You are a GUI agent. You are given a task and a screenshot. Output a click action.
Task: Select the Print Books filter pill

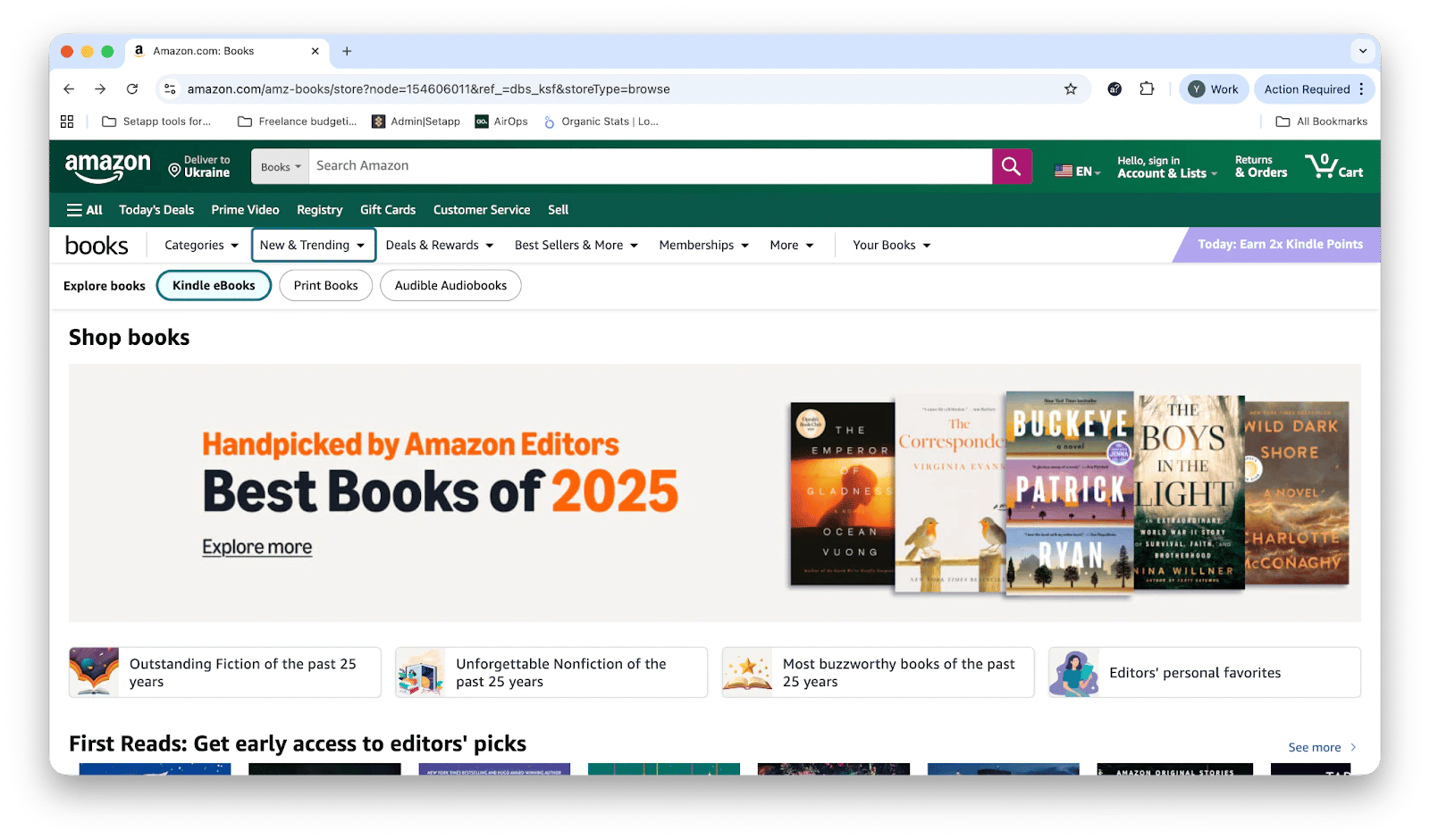[x=325, y=286]
